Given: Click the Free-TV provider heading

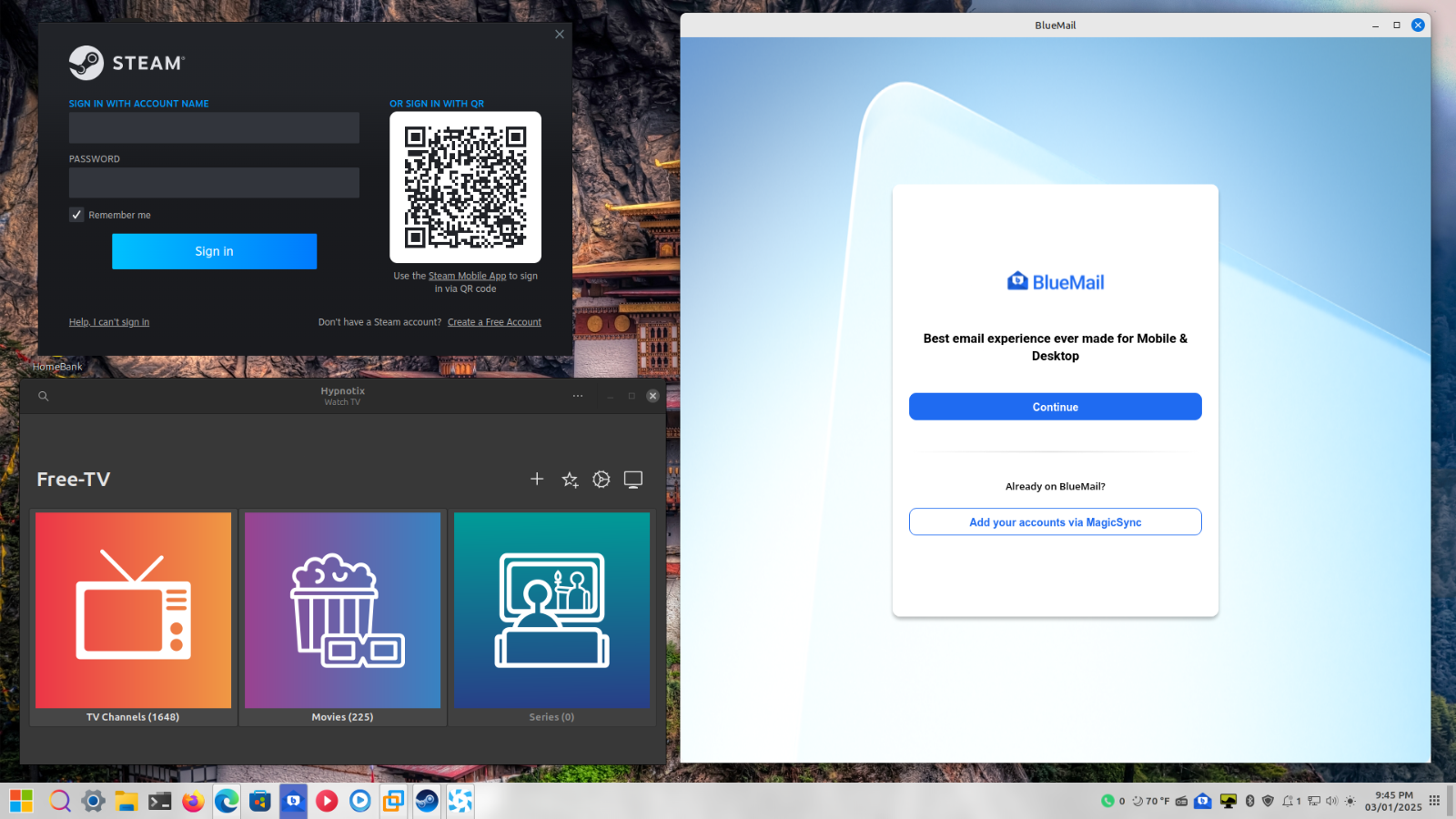Looking at the screenshot, I should (x=74, y=480).
